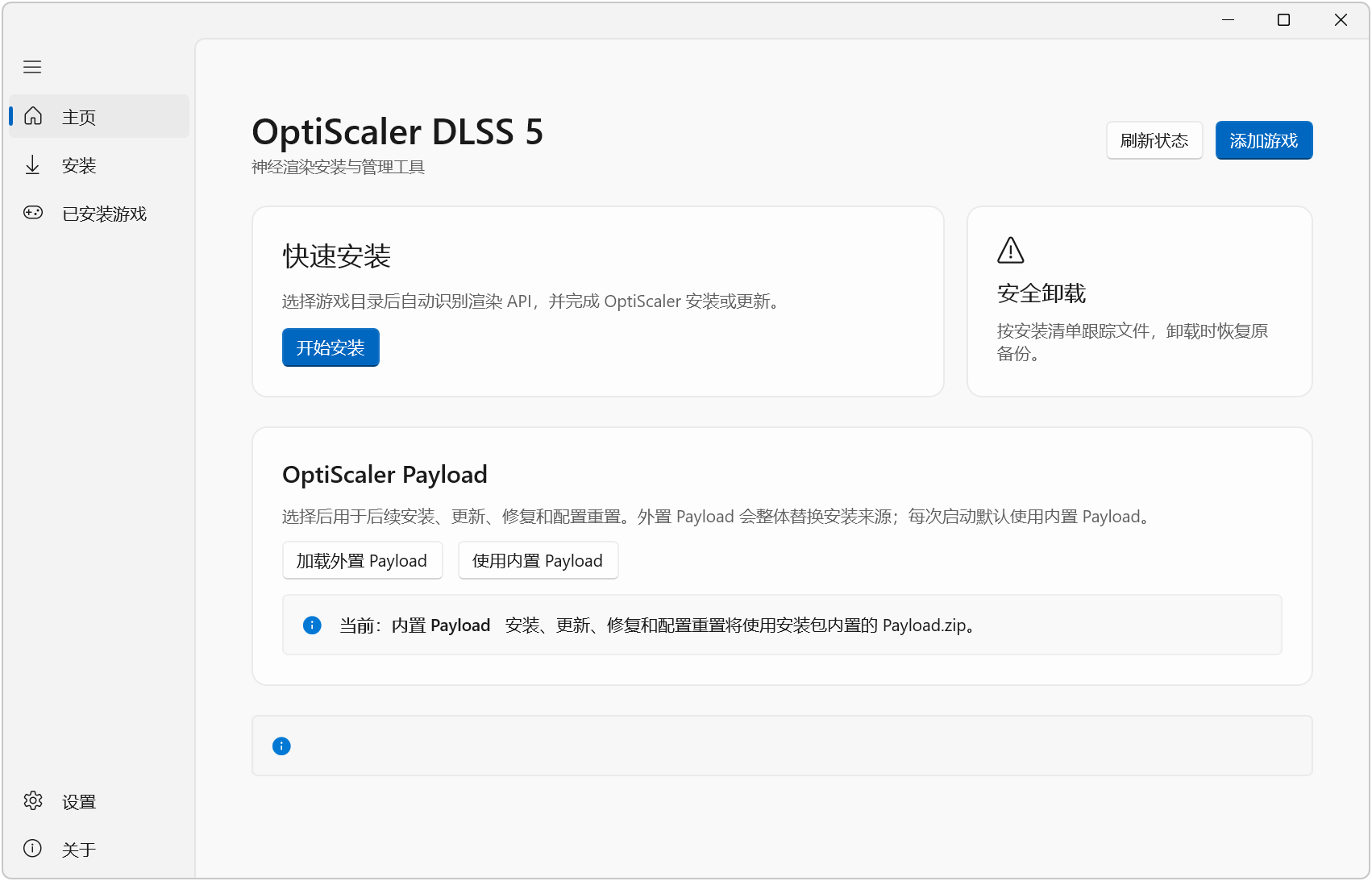
Task: Click the 快速安装 card heading
Action: point(337,256)
